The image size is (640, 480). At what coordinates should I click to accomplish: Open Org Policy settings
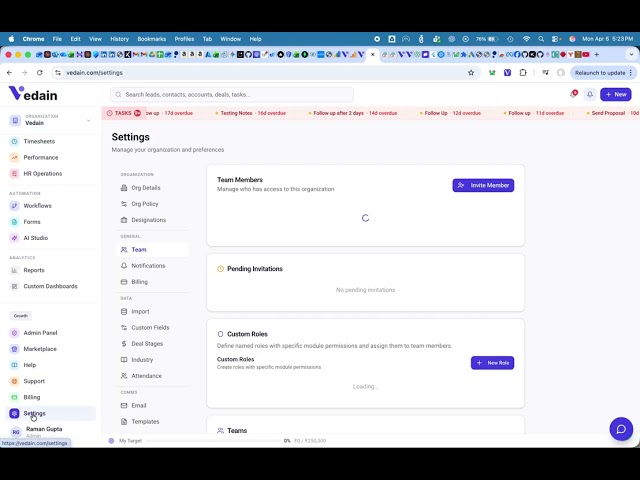tap(144, 204)
